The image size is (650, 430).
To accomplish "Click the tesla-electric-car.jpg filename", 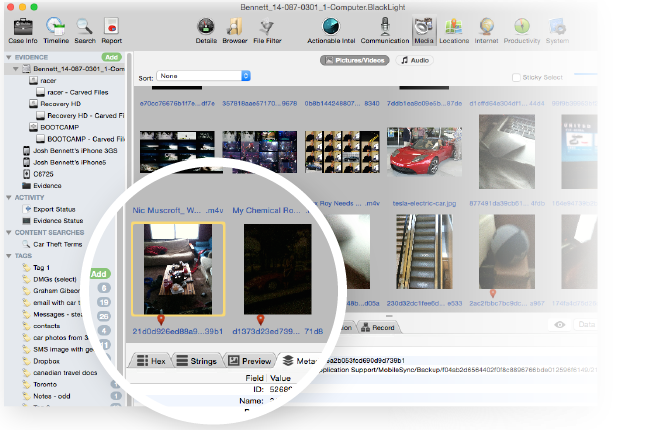I will tap(424, 203).
